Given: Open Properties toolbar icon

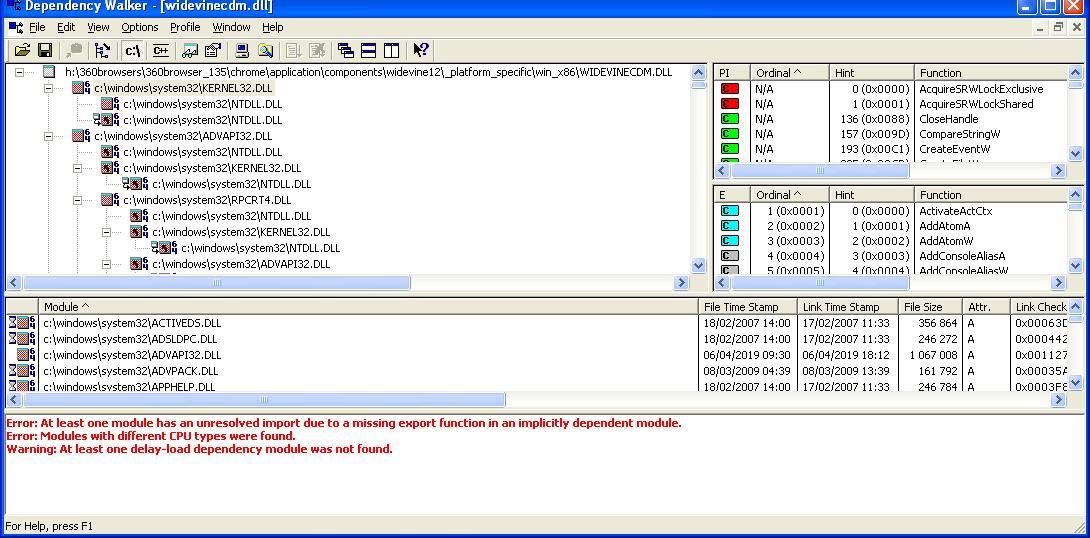Looking at the screenshot, I should (212, 50).
